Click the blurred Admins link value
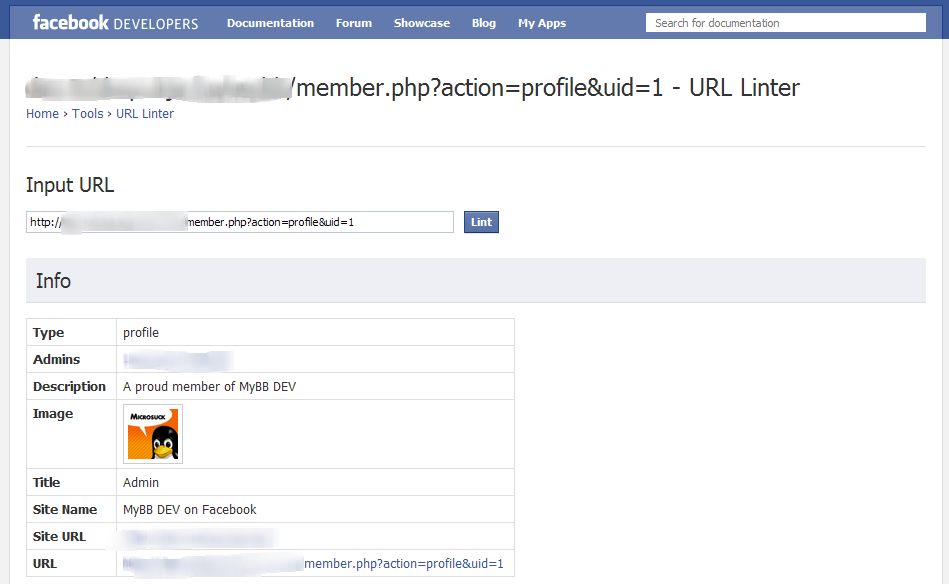This screenshot has width=949, height=584. tap(177, 360)
